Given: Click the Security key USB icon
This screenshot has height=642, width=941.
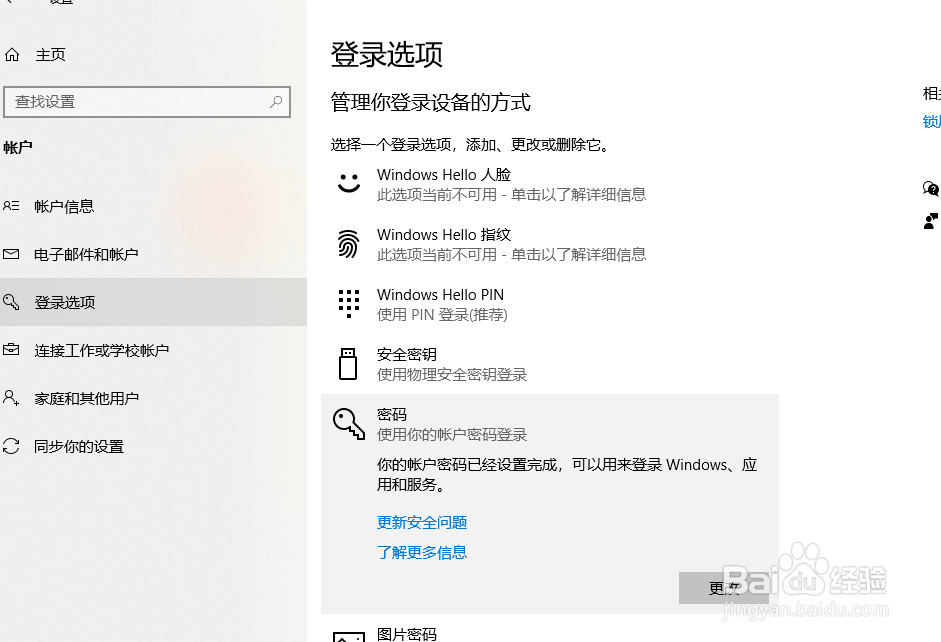Looking at the screenshot, I should tap(348, 364).
